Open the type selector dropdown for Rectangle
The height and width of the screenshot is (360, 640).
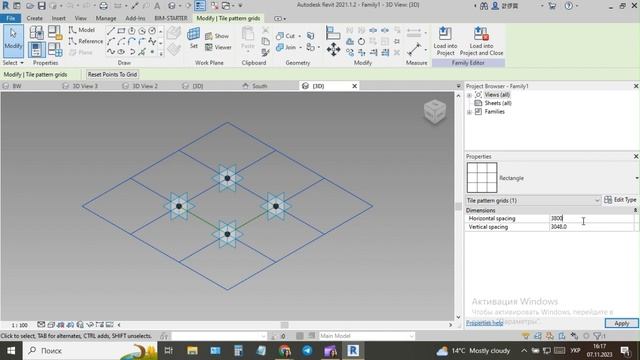coord(636,178)
